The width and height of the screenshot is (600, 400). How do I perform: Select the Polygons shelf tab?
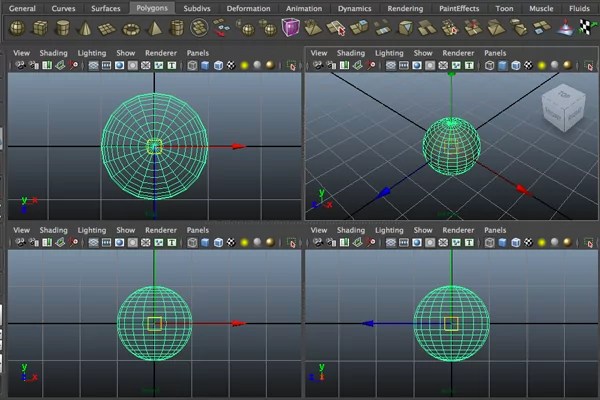click(152, 8)
